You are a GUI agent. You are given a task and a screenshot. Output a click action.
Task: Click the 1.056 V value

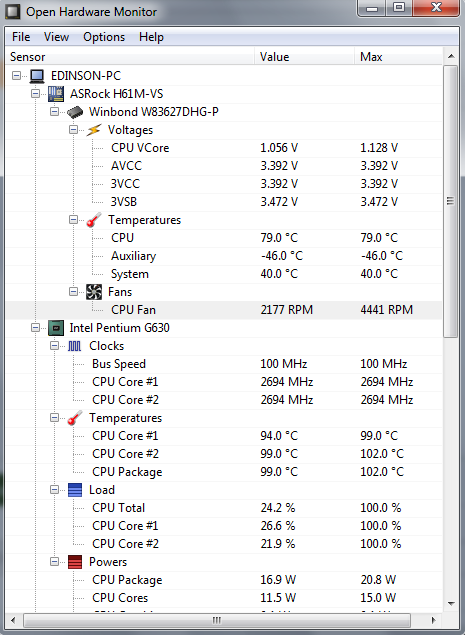(x=279, y=148)
